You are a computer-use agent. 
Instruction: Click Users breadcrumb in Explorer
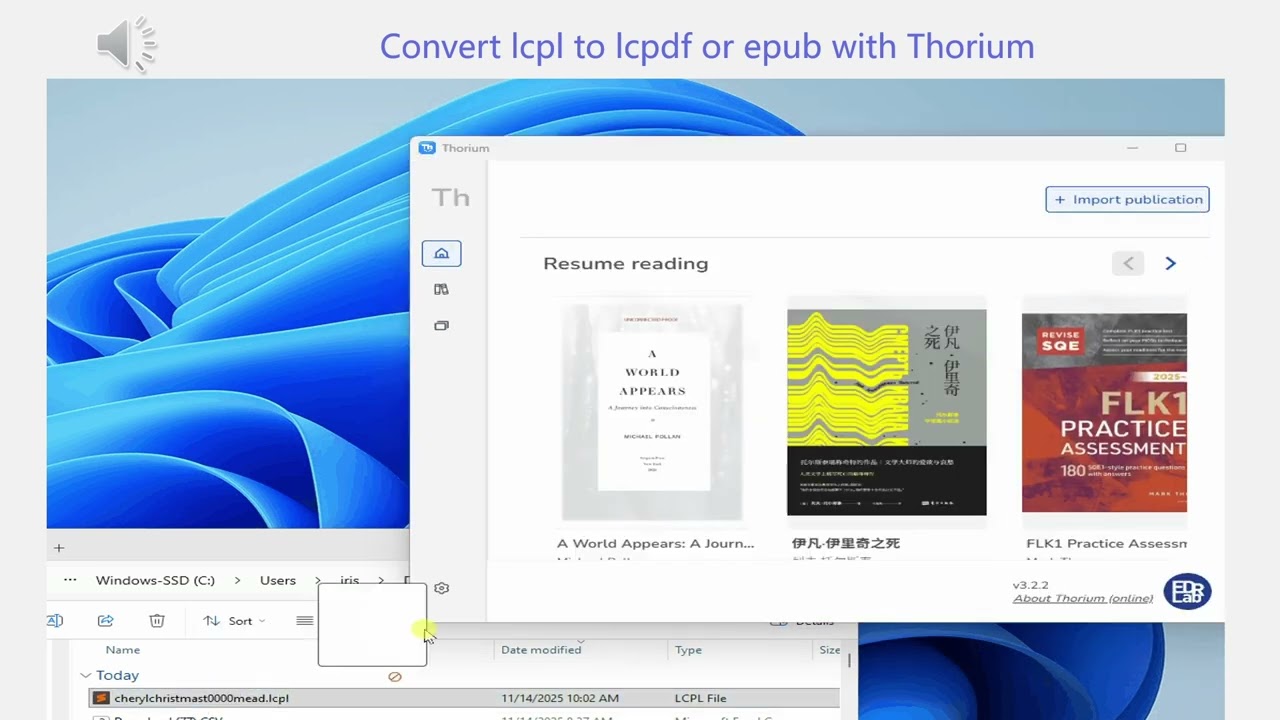click(x=278, y=580)
